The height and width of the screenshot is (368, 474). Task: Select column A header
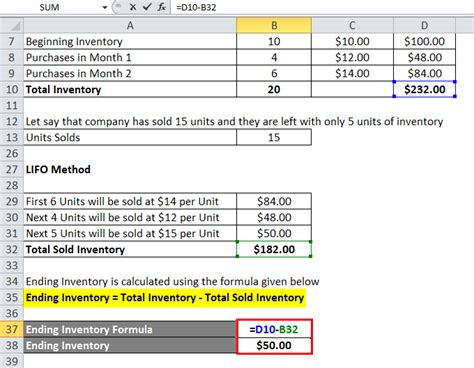(130, 25)
